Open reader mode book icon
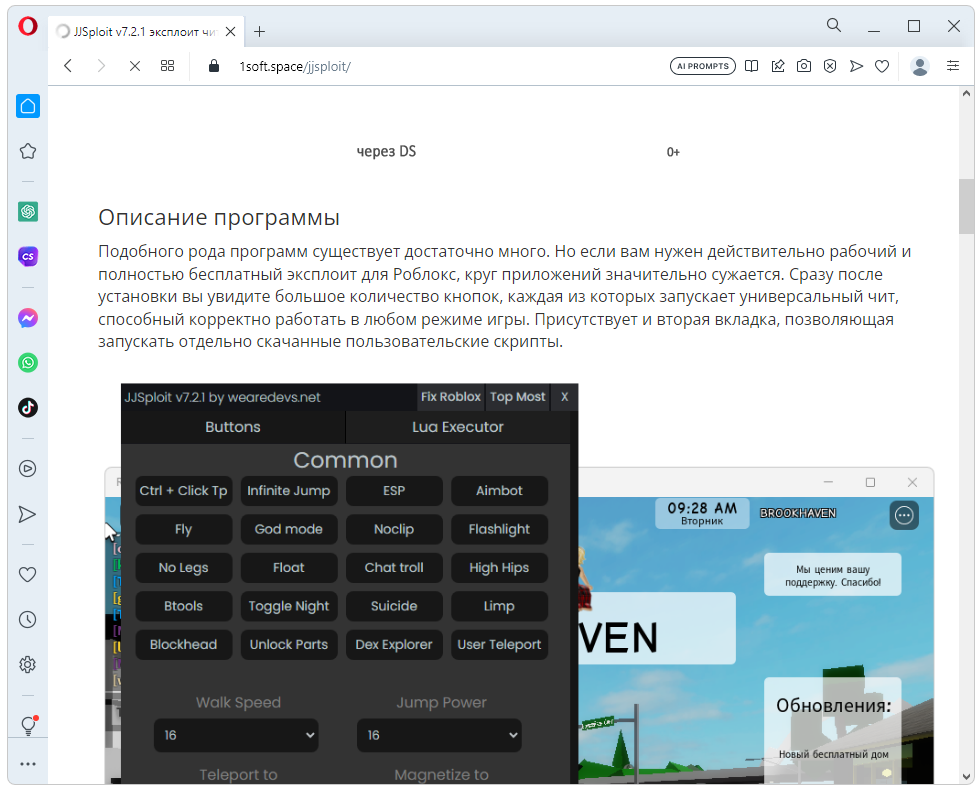 tap(751, 66)
